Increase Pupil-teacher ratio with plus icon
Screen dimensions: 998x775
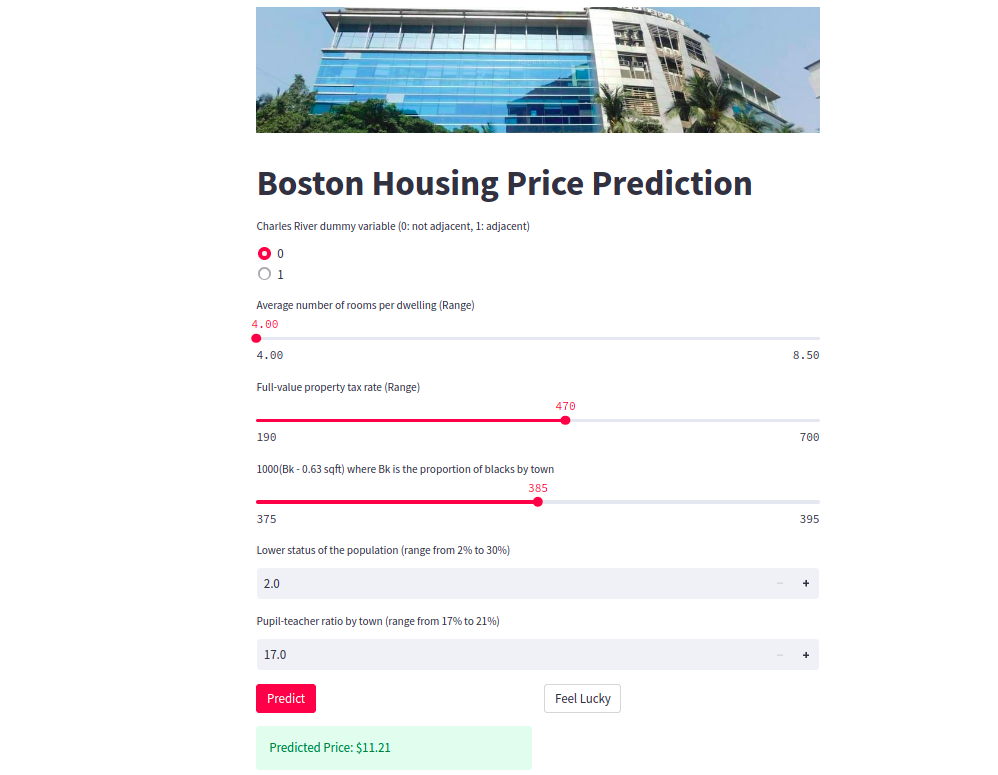click(806, 655)
